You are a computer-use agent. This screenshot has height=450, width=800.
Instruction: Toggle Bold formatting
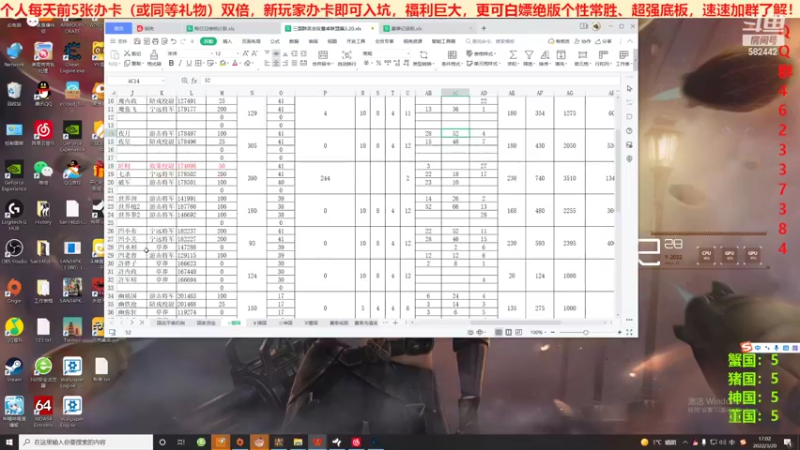[x=171, y=63]
